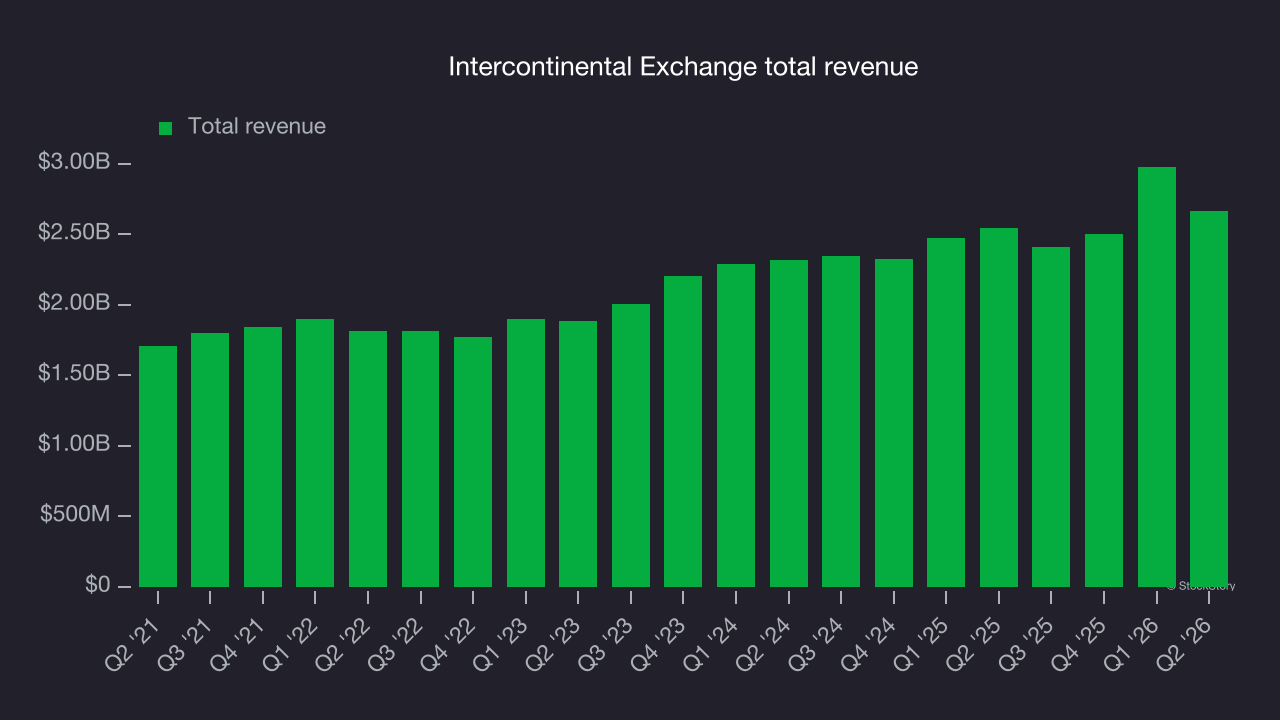
Task: Select the Q3 '22 revenue bar
Action: 420,459
